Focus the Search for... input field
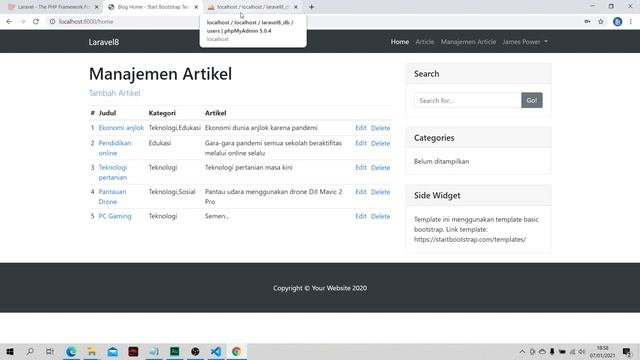This screenshot has height=360, width=640. (x=467, y=100)
